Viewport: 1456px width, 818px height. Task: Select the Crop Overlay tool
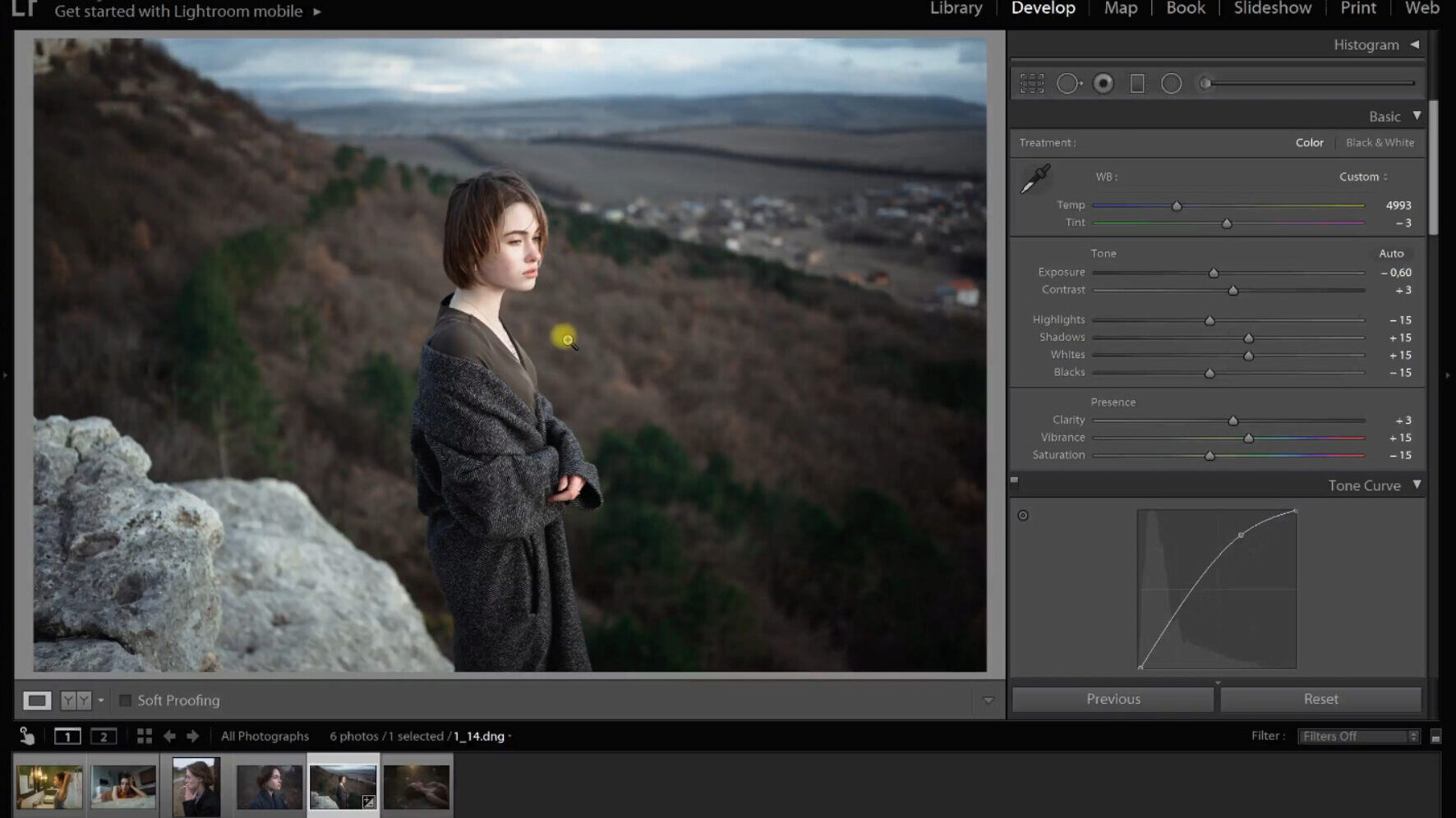1032,84
